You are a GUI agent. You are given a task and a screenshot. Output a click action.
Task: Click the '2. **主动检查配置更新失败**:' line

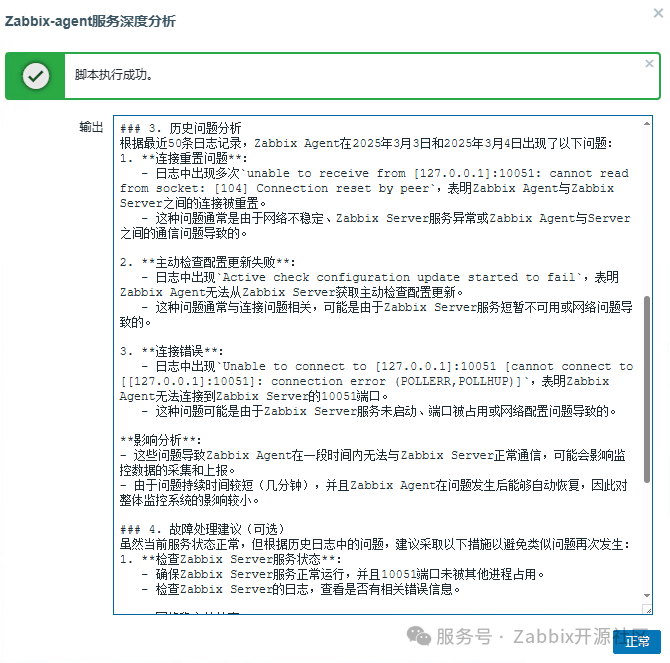(x=207, y=262)
